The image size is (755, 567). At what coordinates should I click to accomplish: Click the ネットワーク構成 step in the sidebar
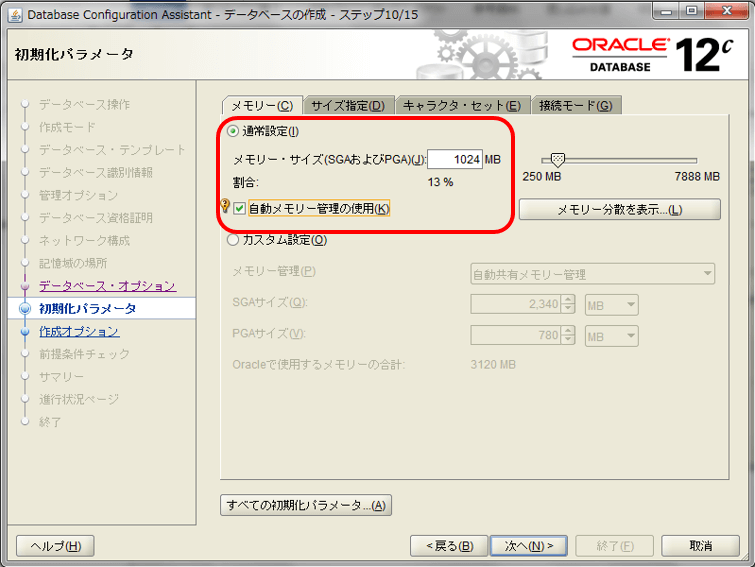coord(84,241)
